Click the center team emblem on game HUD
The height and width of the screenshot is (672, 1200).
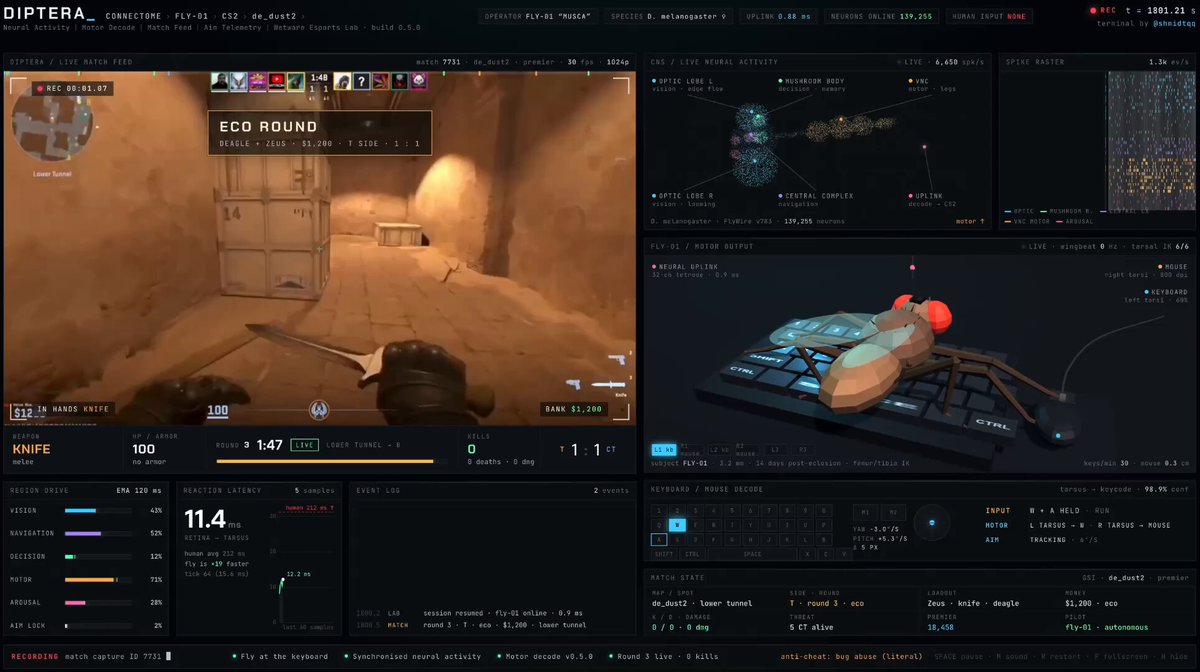320,408
